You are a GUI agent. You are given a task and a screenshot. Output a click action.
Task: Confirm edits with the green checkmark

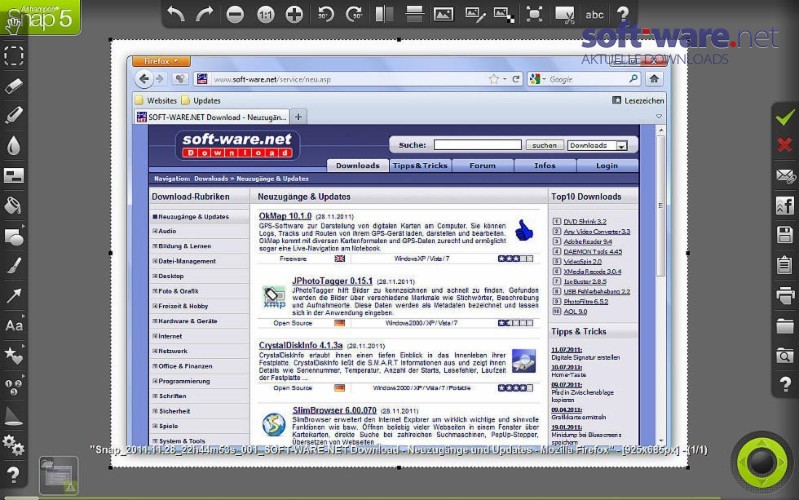click(x=785, y=117)
